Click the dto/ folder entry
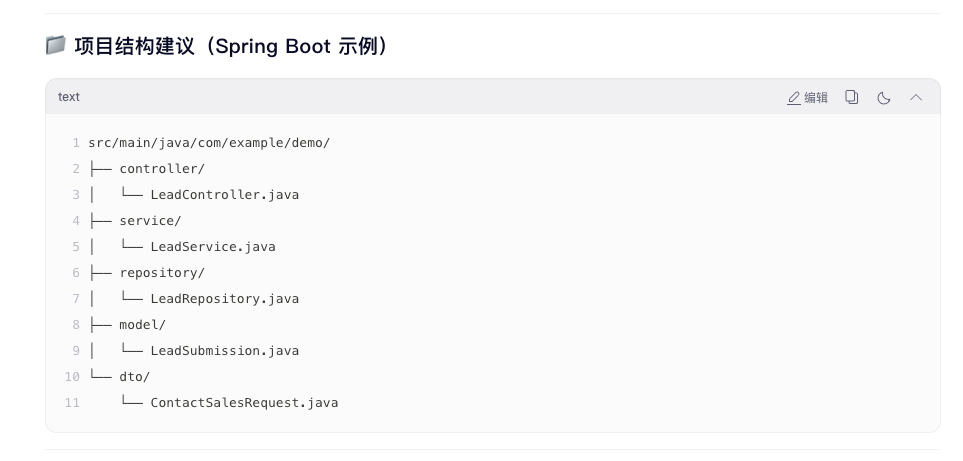Screen dimensions: 963x461 pyautogui.click(x=135, y=377)
